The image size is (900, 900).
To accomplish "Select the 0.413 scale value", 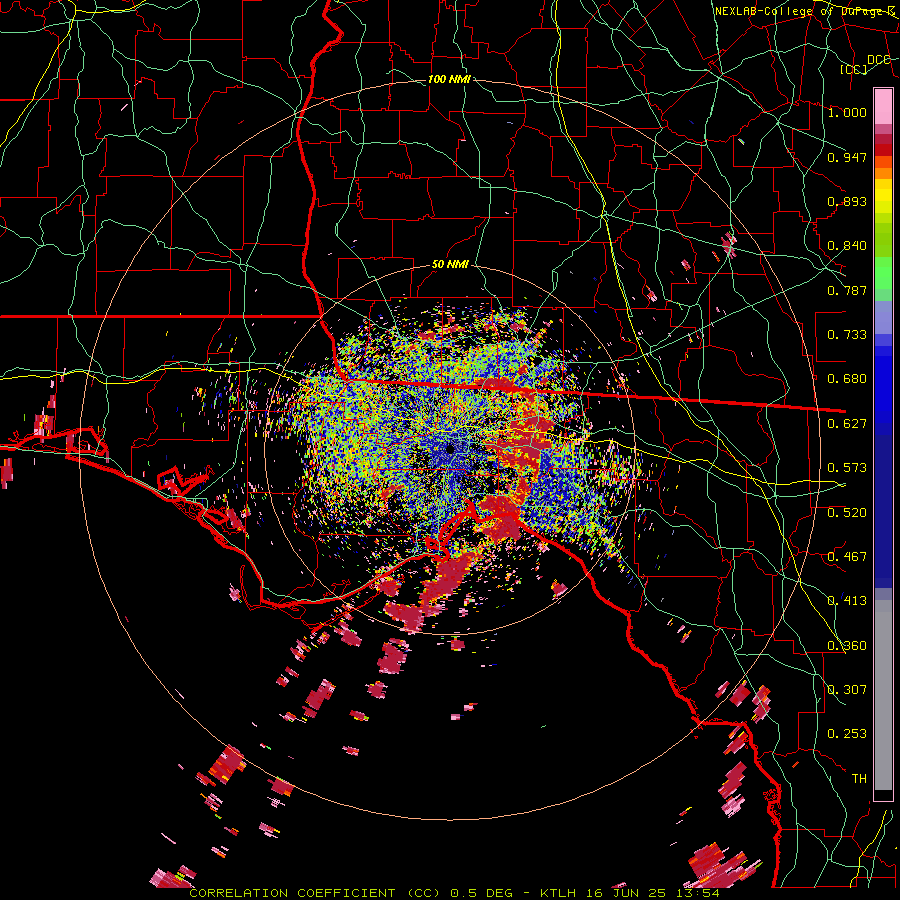I will [x=847, y=601].
